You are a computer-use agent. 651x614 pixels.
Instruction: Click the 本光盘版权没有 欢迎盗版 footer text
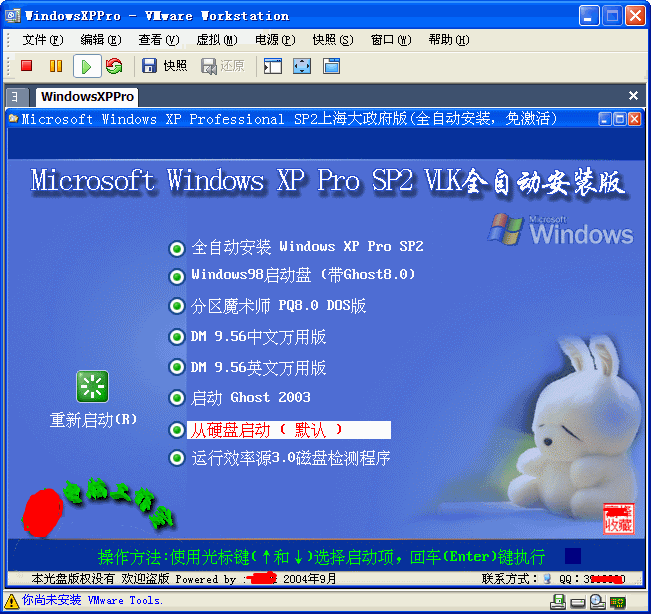point(100,579)
